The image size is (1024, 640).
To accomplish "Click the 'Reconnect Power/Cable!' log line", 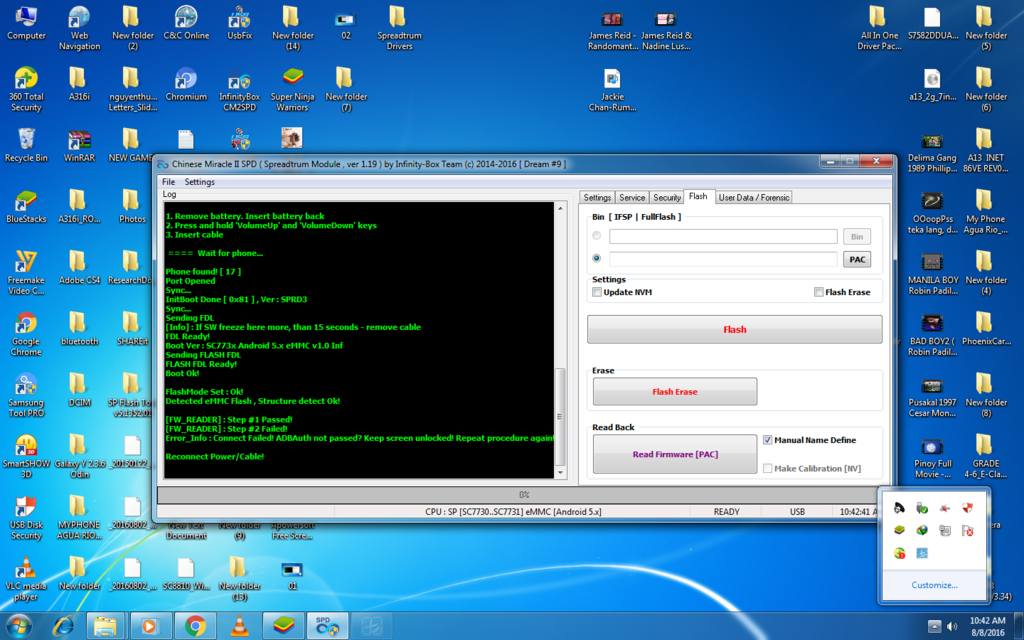I will [215, 456].
